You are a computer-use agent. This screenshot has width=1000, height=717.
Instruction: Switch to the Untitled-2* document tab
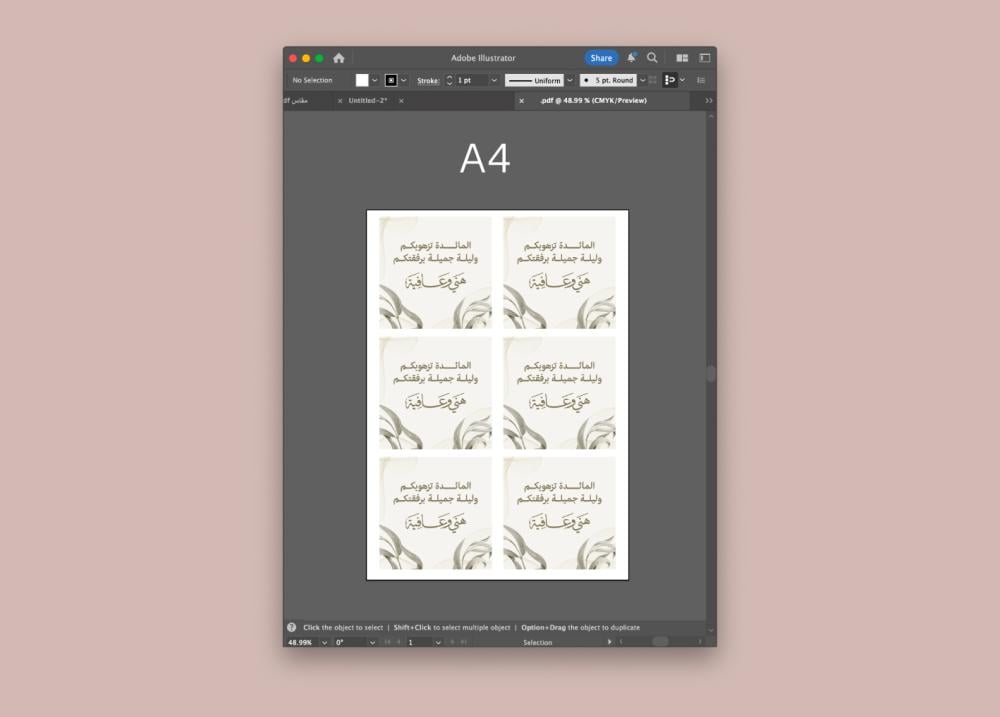tap(368, 101)
